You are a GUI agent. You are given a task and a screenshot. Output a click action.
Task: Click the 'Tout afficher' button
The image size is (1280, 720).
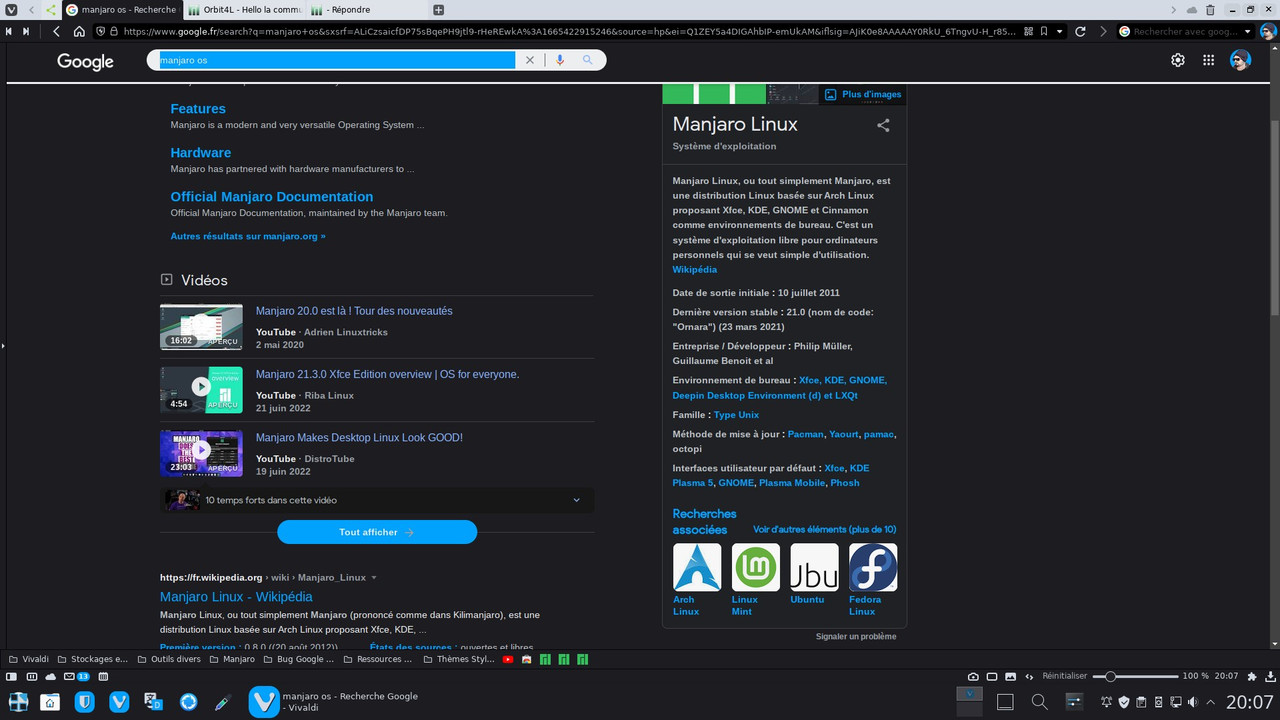click(x=377, y=532)
